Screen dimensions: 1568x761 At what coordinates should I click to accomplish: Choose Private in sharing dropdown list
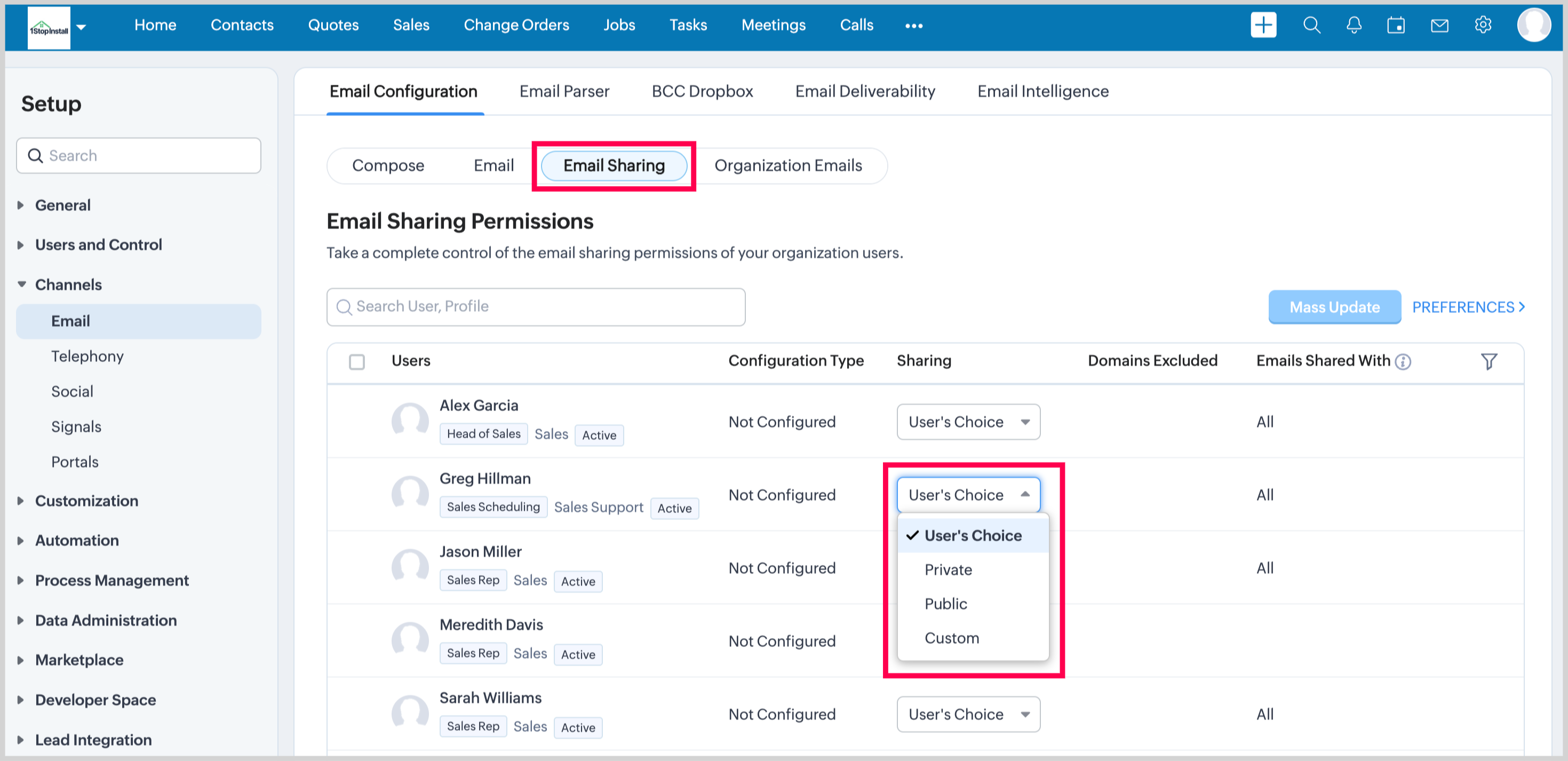coord(948,570)
